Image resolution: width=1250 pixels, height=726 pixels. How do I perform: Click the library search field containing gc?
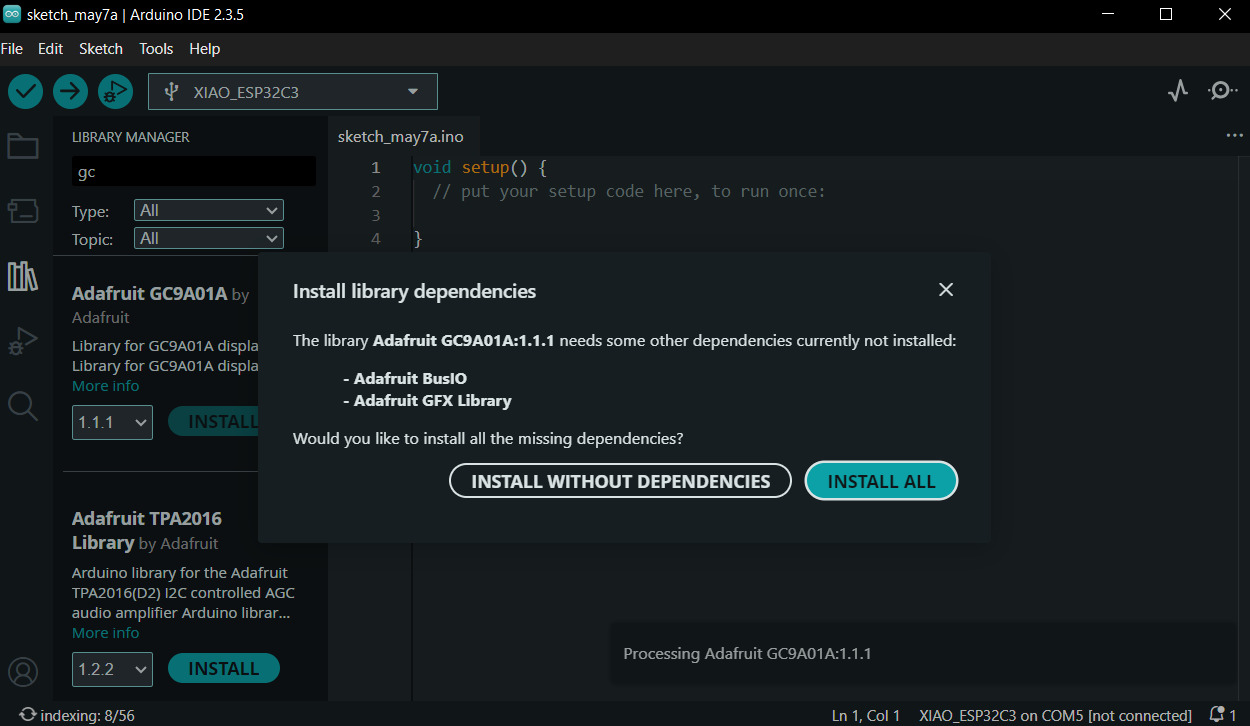pos(194,171)
